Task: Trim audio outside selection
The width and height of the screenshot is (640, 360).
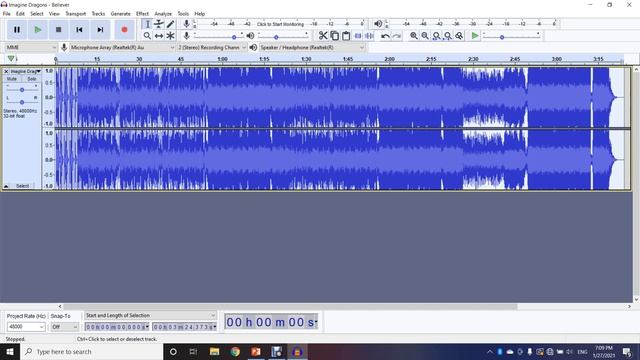Action: 358,36
